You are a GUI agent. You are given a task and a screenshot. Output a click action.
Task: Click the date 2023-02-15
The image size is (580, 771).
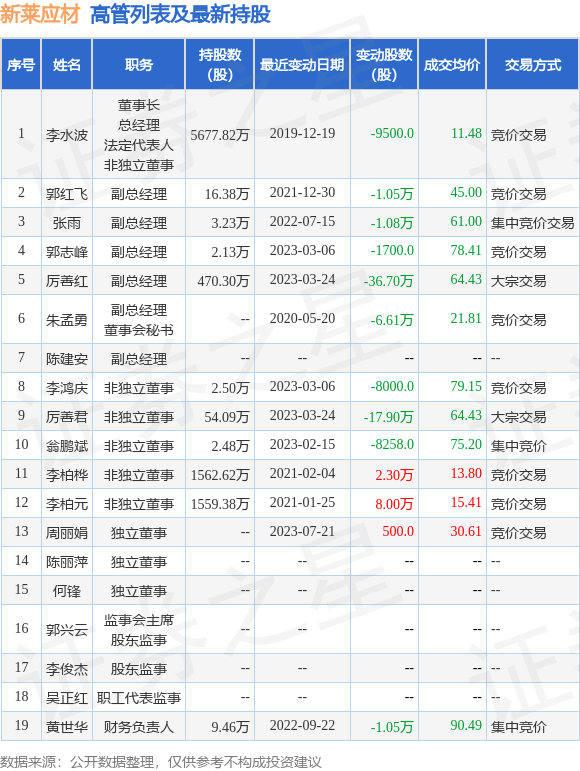302,445
